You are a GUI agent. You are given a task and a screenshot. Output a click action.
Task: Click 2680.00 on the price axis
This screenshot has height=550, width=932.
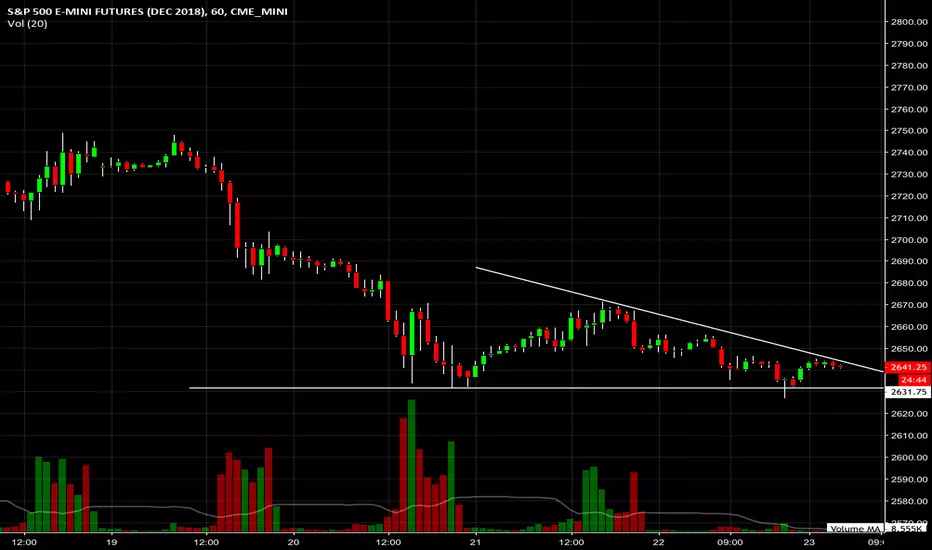tap(909, 283)
